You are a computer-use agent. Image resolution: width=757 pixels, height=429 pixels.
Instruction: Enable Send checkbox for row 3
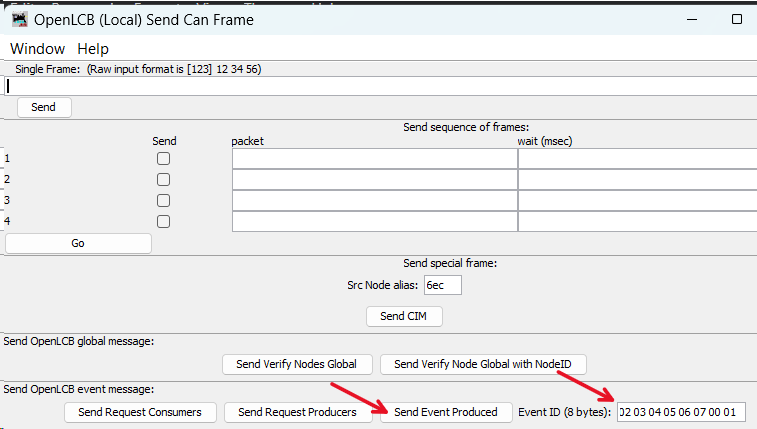(x=164, y=201)
